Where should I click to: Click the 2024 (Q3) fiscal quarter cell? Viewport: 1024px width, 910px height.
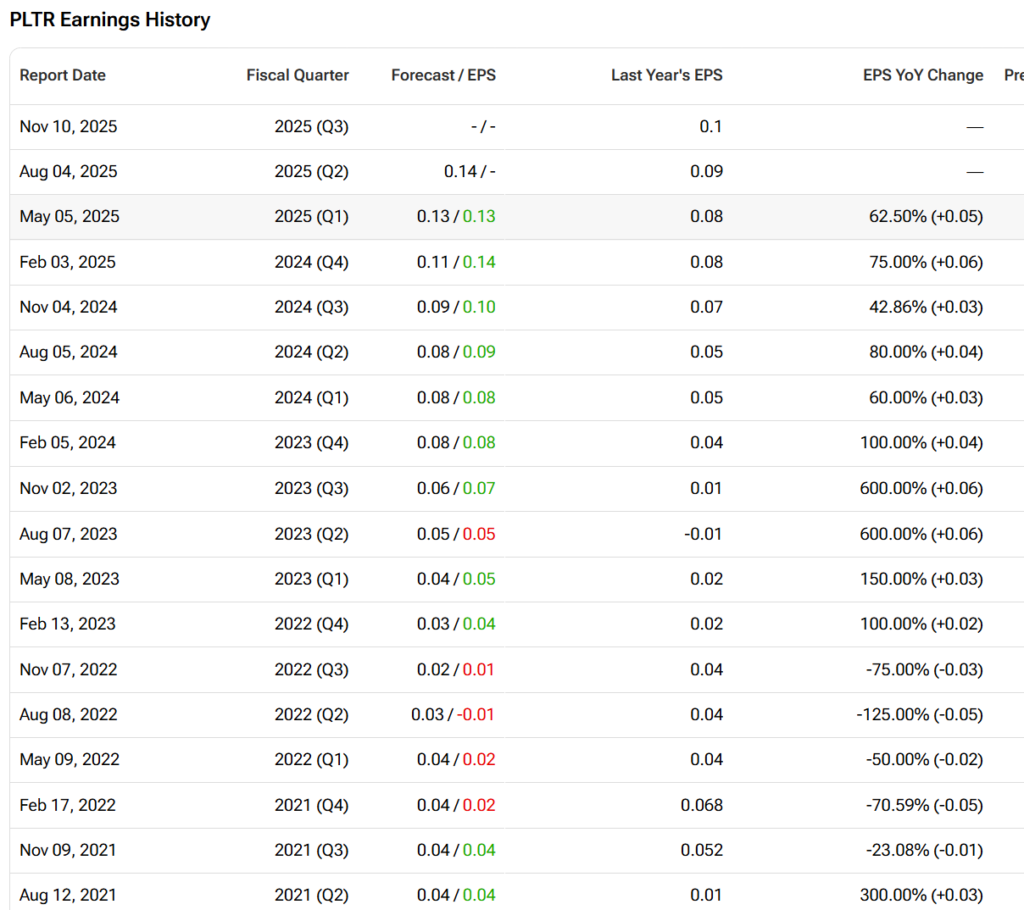coord(312,307)
